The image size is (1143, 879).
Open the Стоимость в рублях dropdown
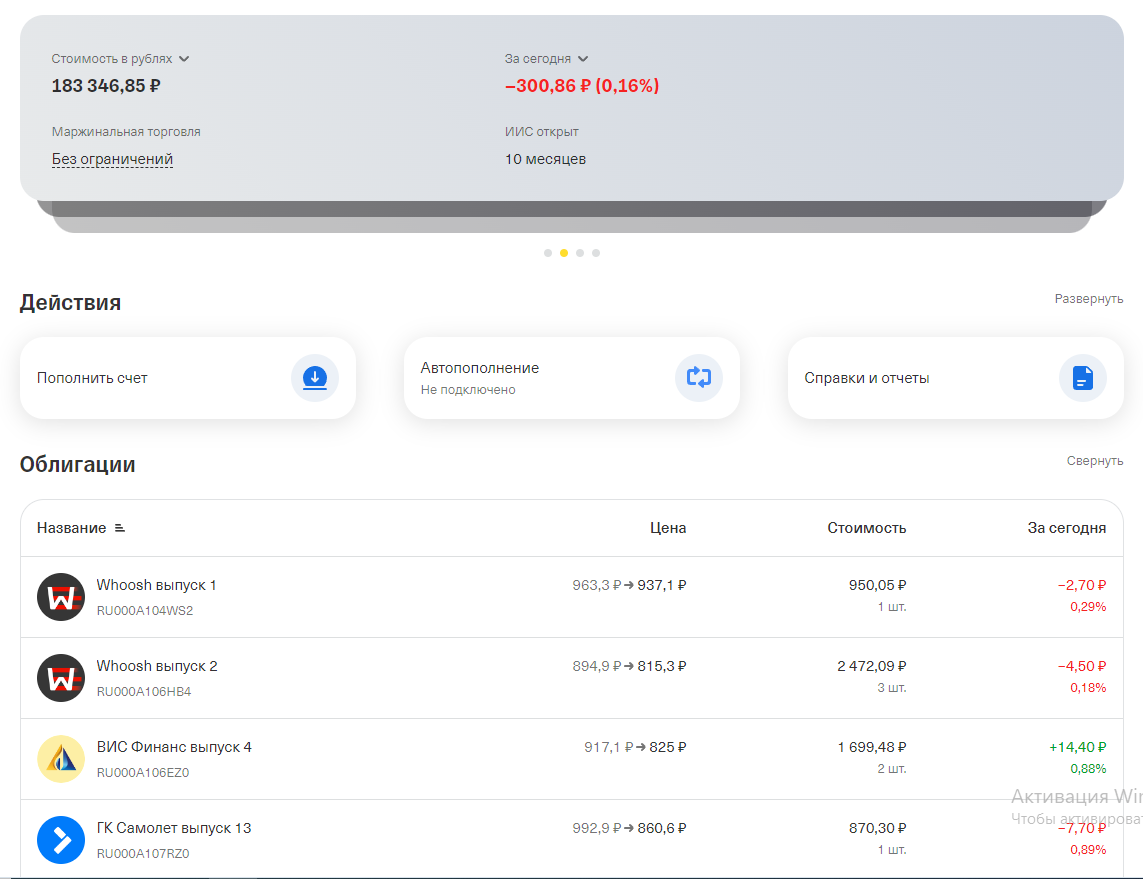[120, 58]
